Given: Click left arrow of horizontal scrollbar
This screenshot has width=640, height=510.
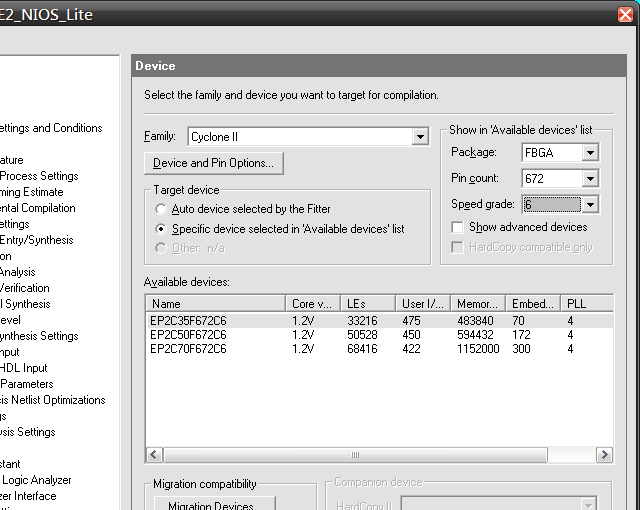Looking at the screenshot, I should (x=154, y=455).
